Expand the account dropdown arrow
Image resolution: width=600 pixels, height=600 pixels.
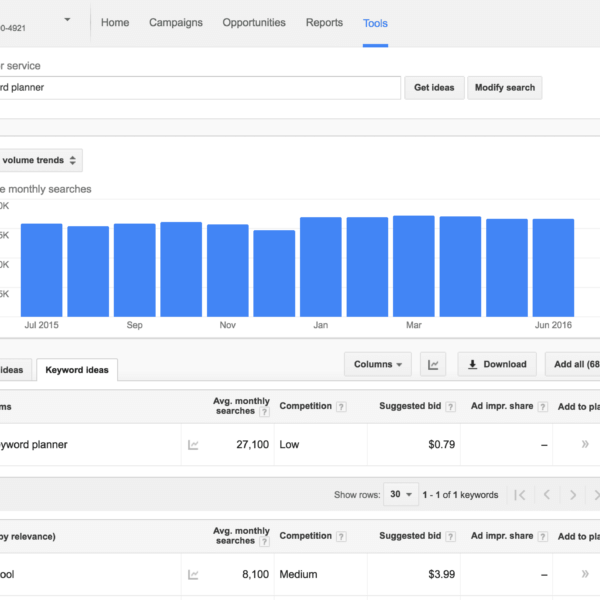click(67, 19)
